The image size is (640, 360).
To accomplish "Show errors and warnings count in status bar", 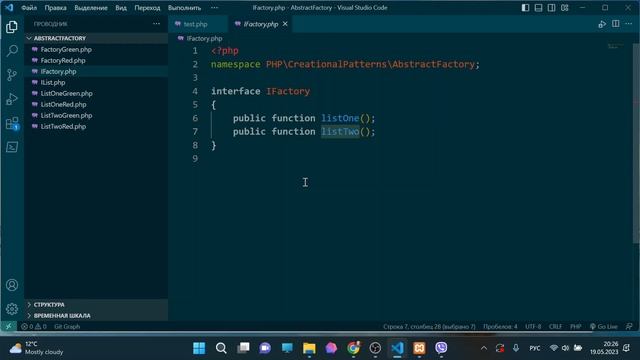I will click(x=34, y=327).
